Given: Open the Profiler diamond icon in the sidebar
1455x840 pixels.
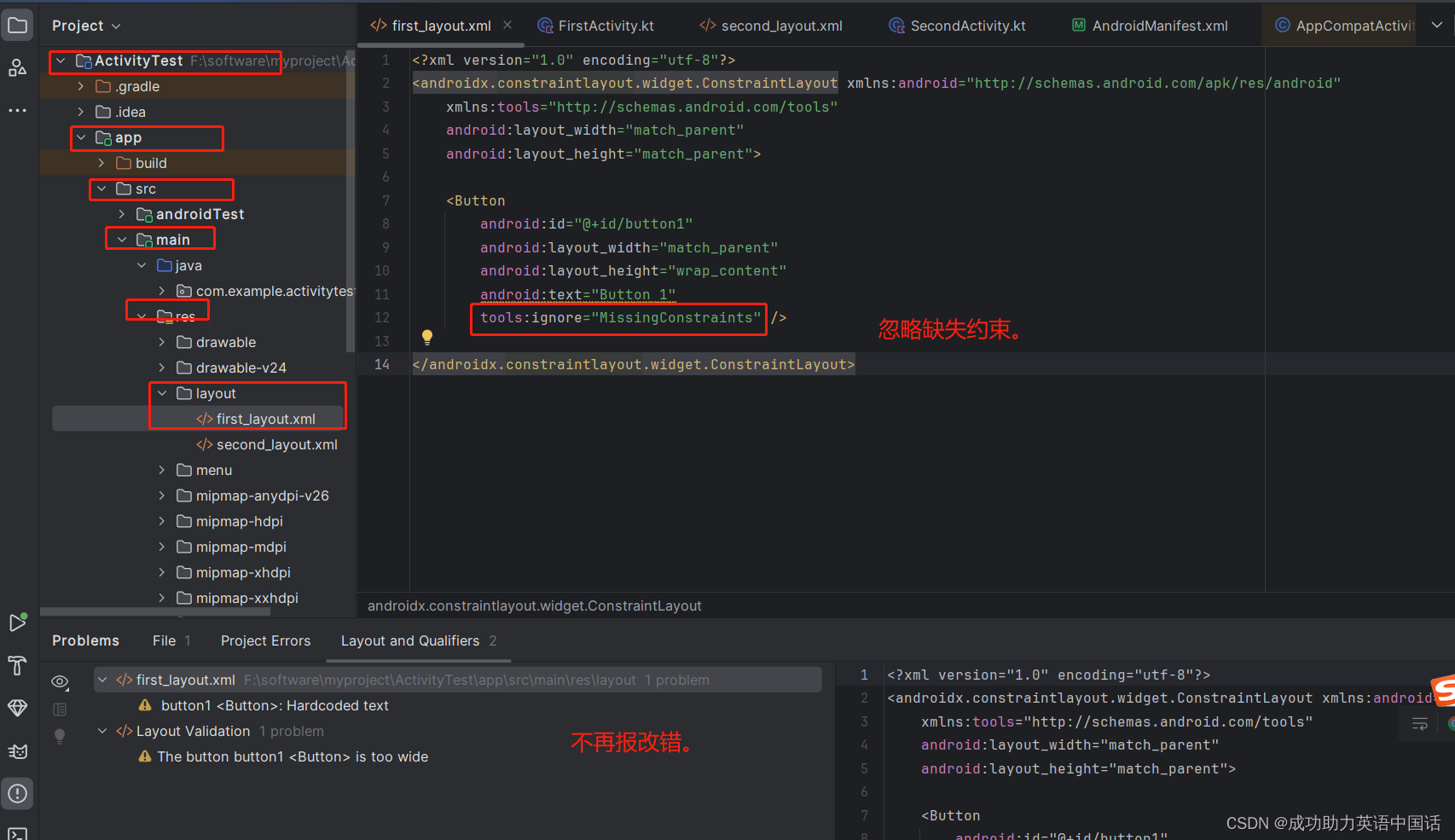Looking at the screenshot, I should pos(17,708).
